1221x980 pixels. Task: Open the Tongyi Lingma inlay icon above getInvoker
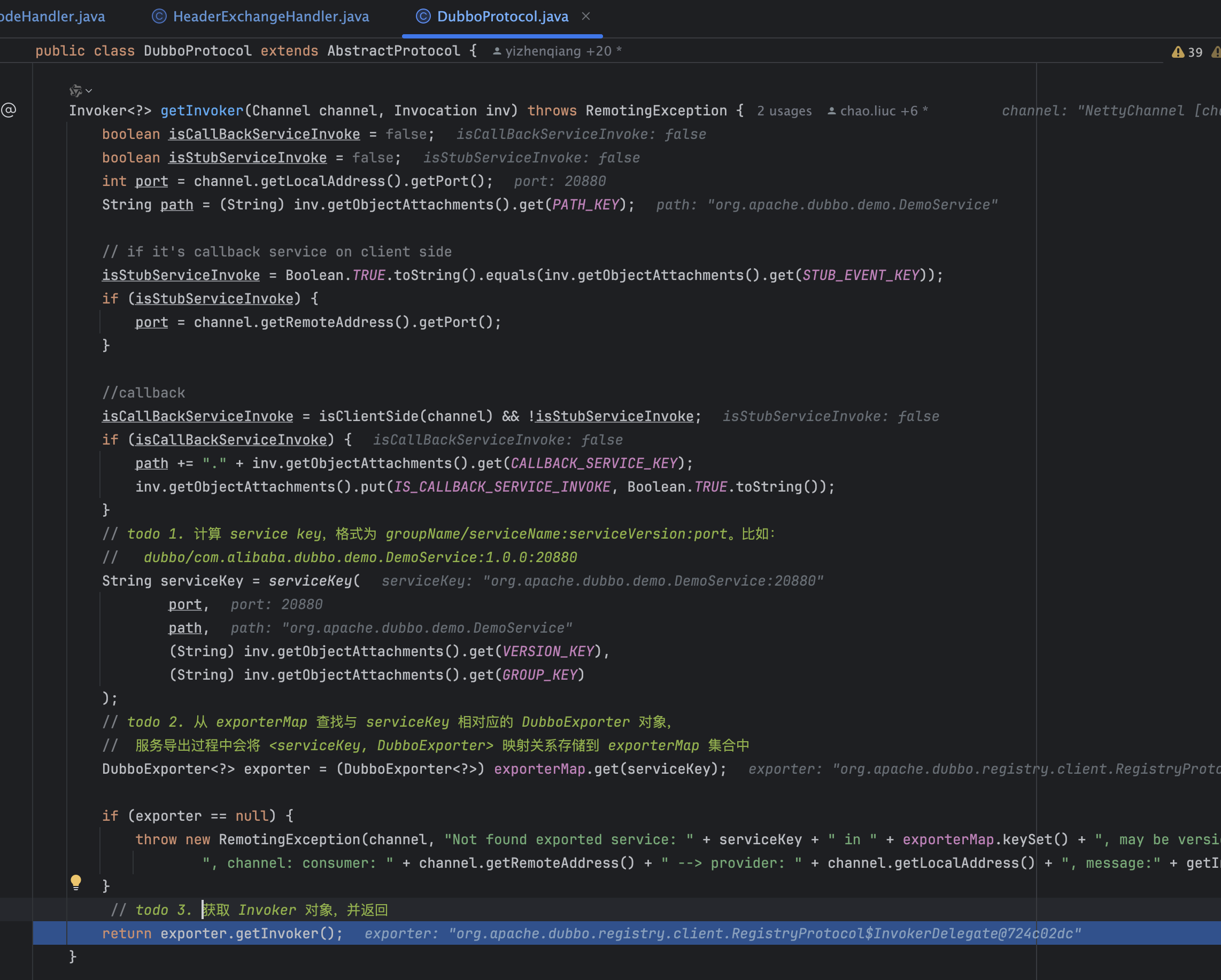76,91
